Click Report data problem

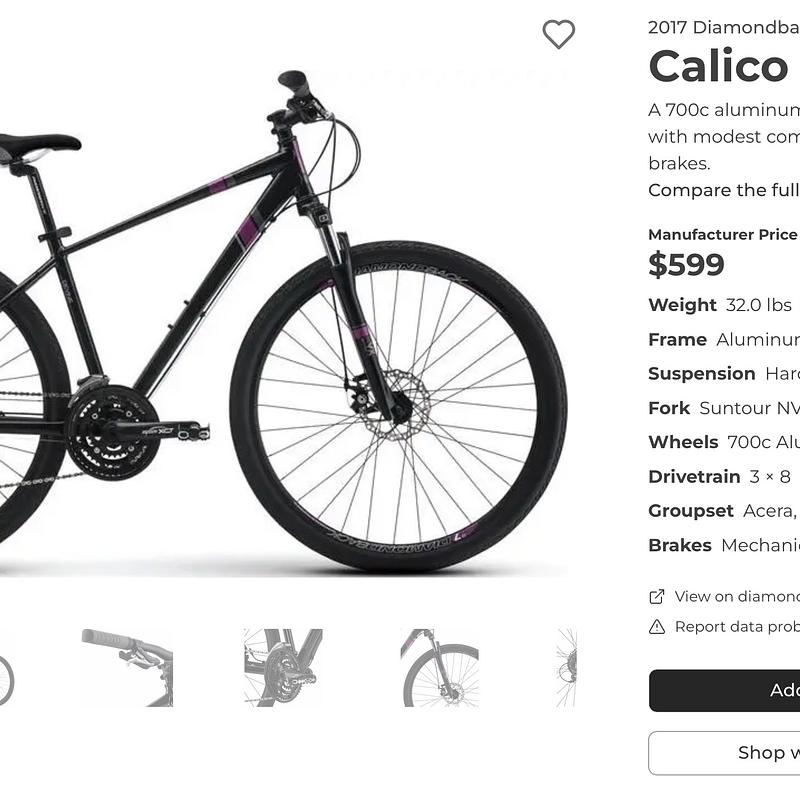coord(733,626)
